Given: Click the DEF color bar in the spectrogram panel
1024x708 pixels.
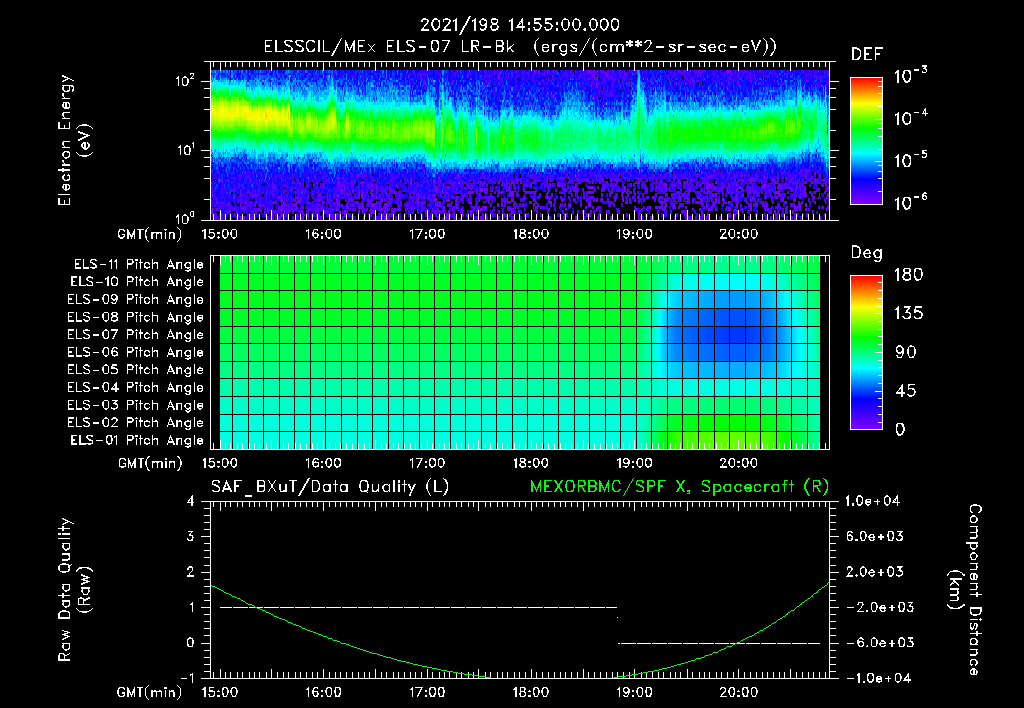Looking at the screenshot, I should [x=866, y=141].
